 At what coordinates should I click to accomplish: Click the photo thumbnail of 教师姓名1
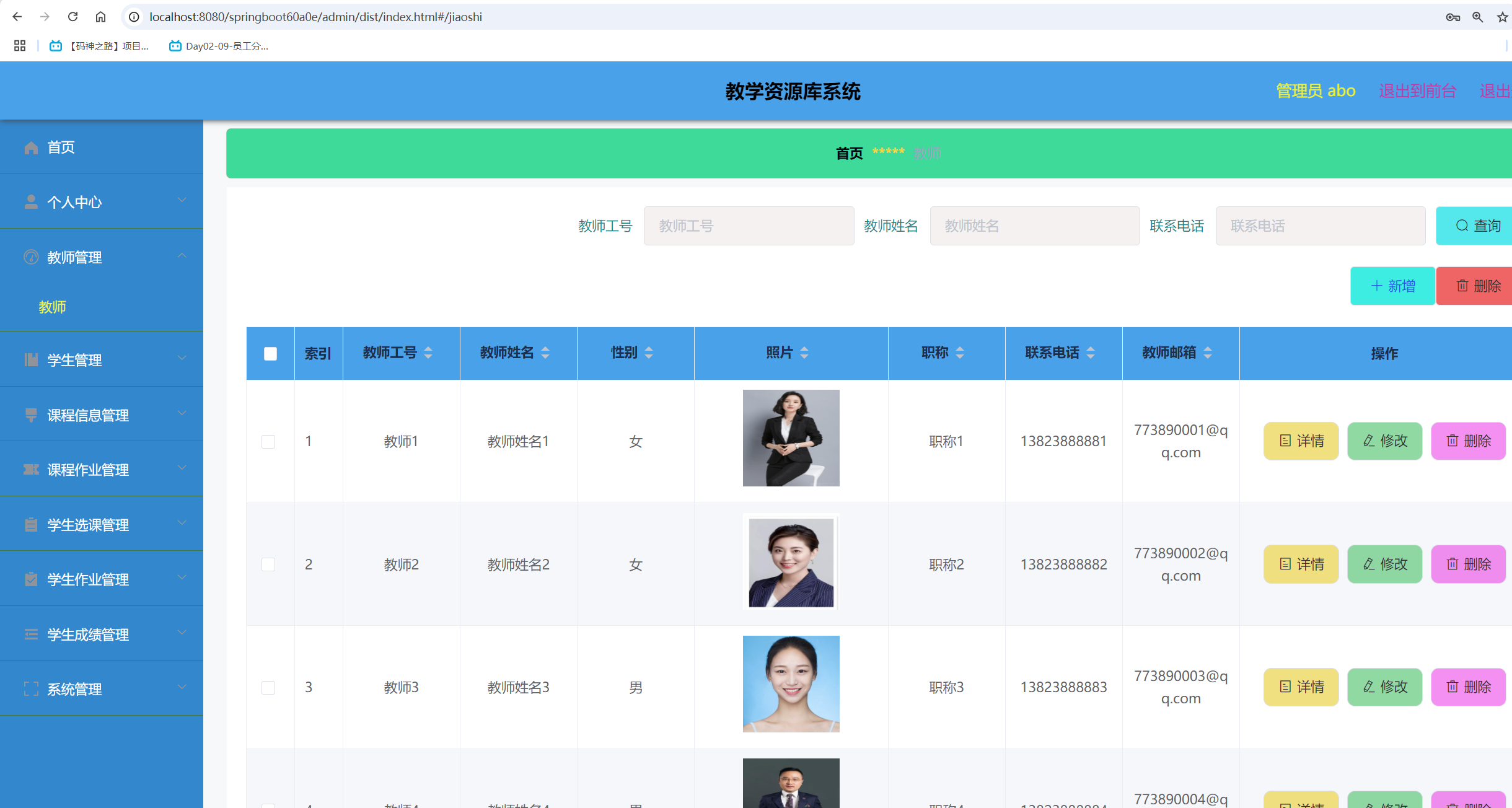click(791, 438)
